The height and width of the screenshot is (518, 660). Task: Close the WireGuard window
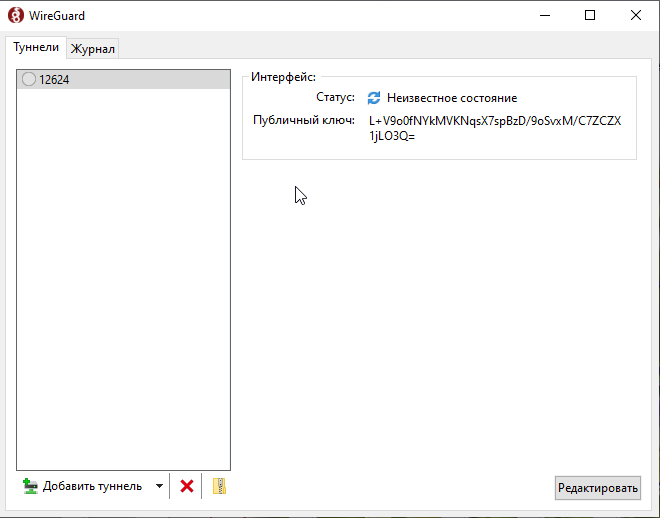636,16
